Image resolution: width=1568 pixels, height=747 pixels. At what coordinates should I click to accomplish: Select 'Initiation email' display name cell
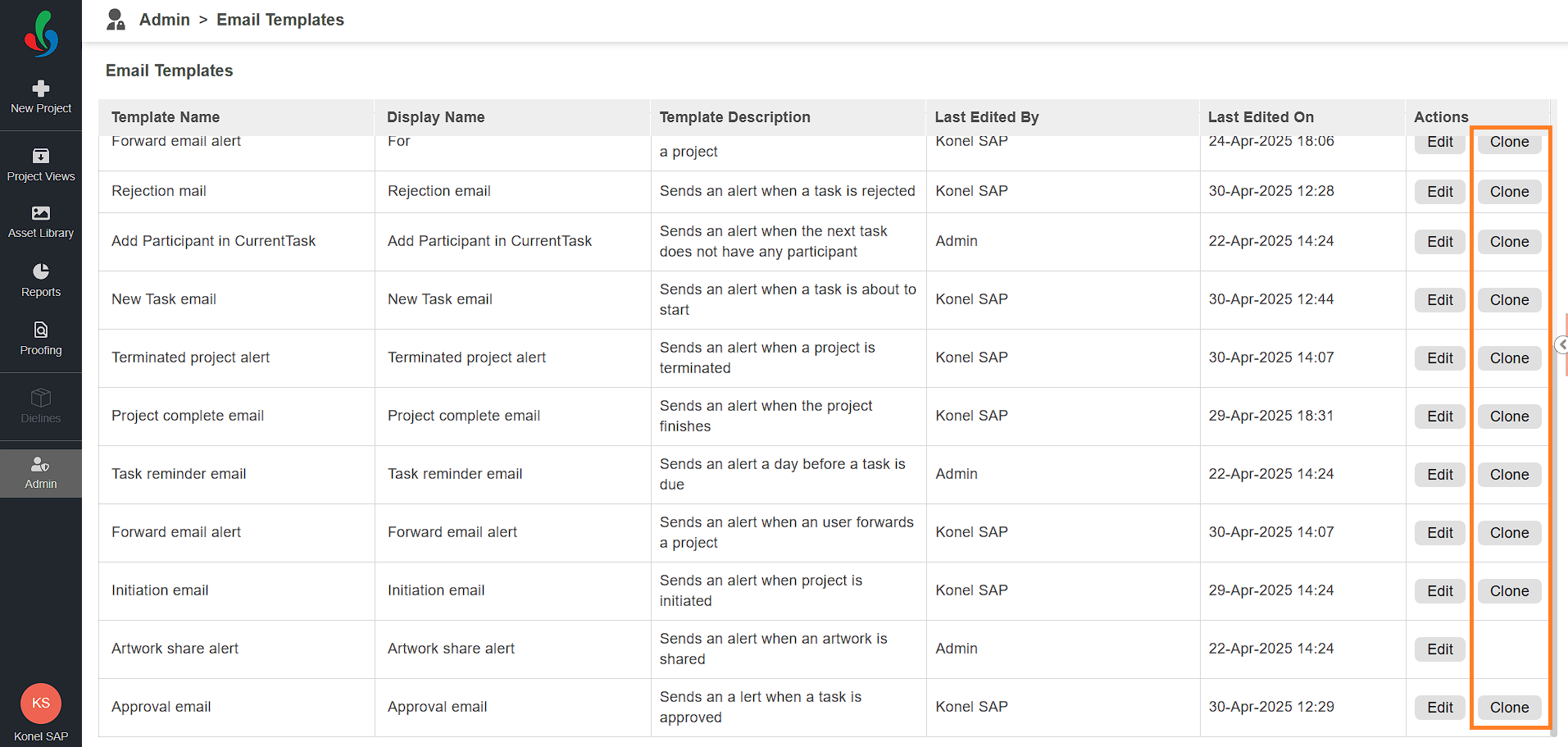436,590
